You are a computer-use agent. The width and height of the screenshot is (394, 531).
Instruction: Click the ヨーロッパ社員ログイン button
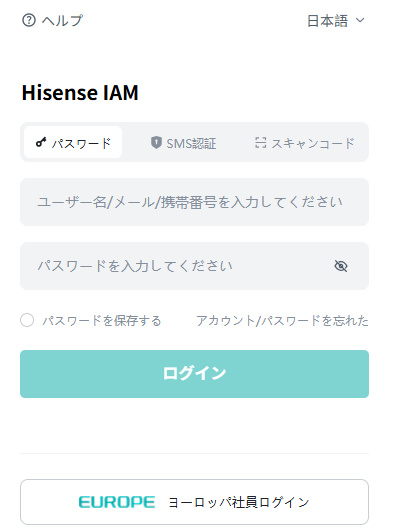194,502
